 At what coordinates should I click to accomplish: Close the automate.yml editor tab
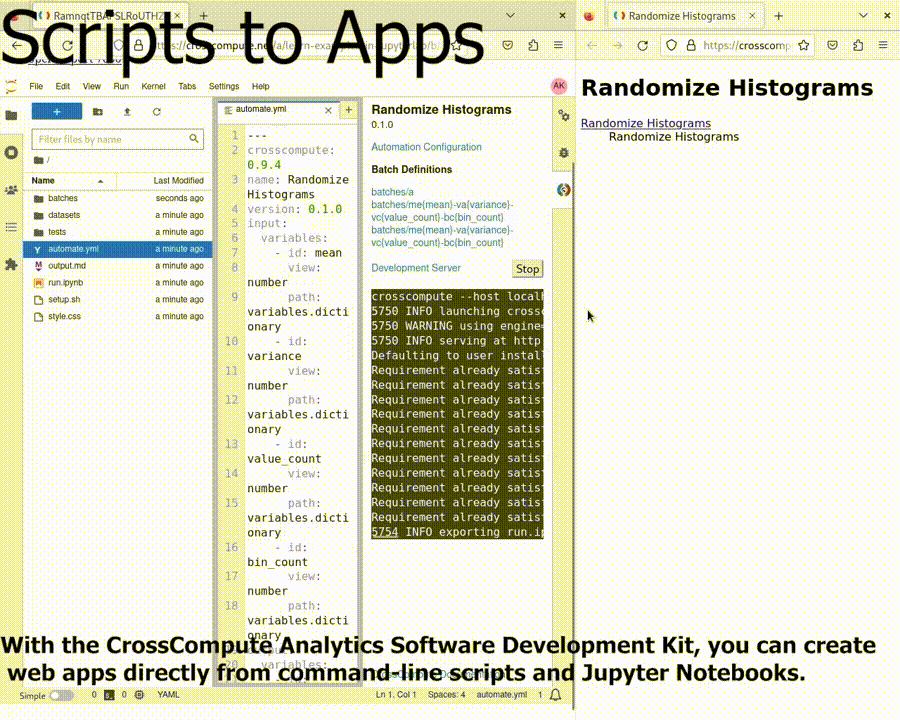(x=328, y=110)
